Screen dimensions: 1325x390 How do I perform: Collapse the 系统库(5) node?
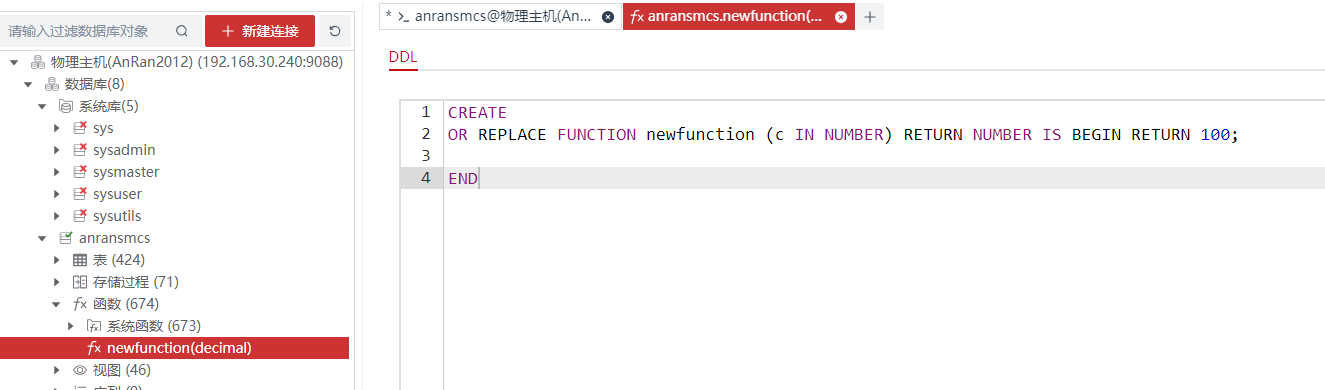[42, 106]
